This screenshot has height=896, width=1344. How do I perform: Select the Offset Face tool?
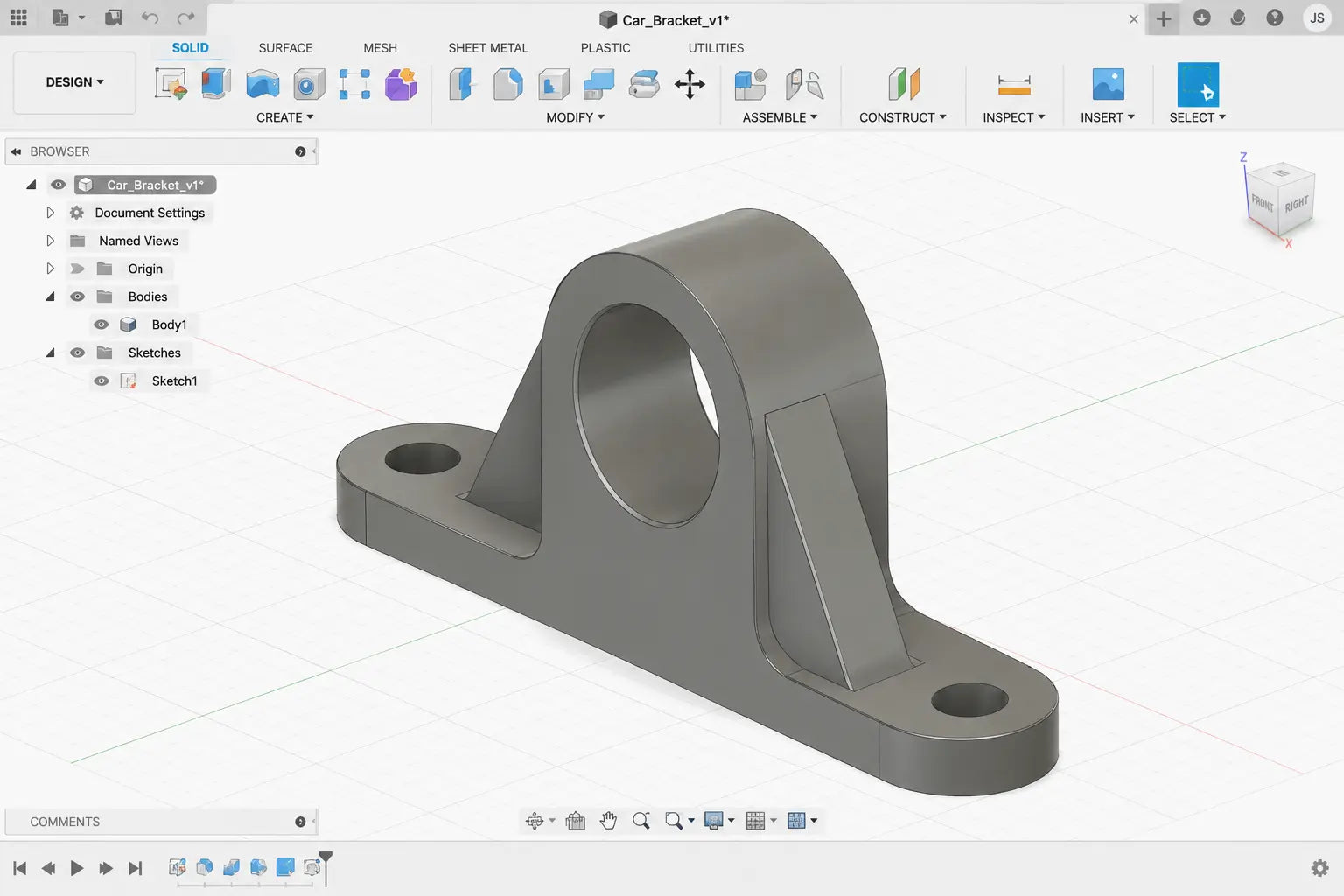click(x=644, y=84)
